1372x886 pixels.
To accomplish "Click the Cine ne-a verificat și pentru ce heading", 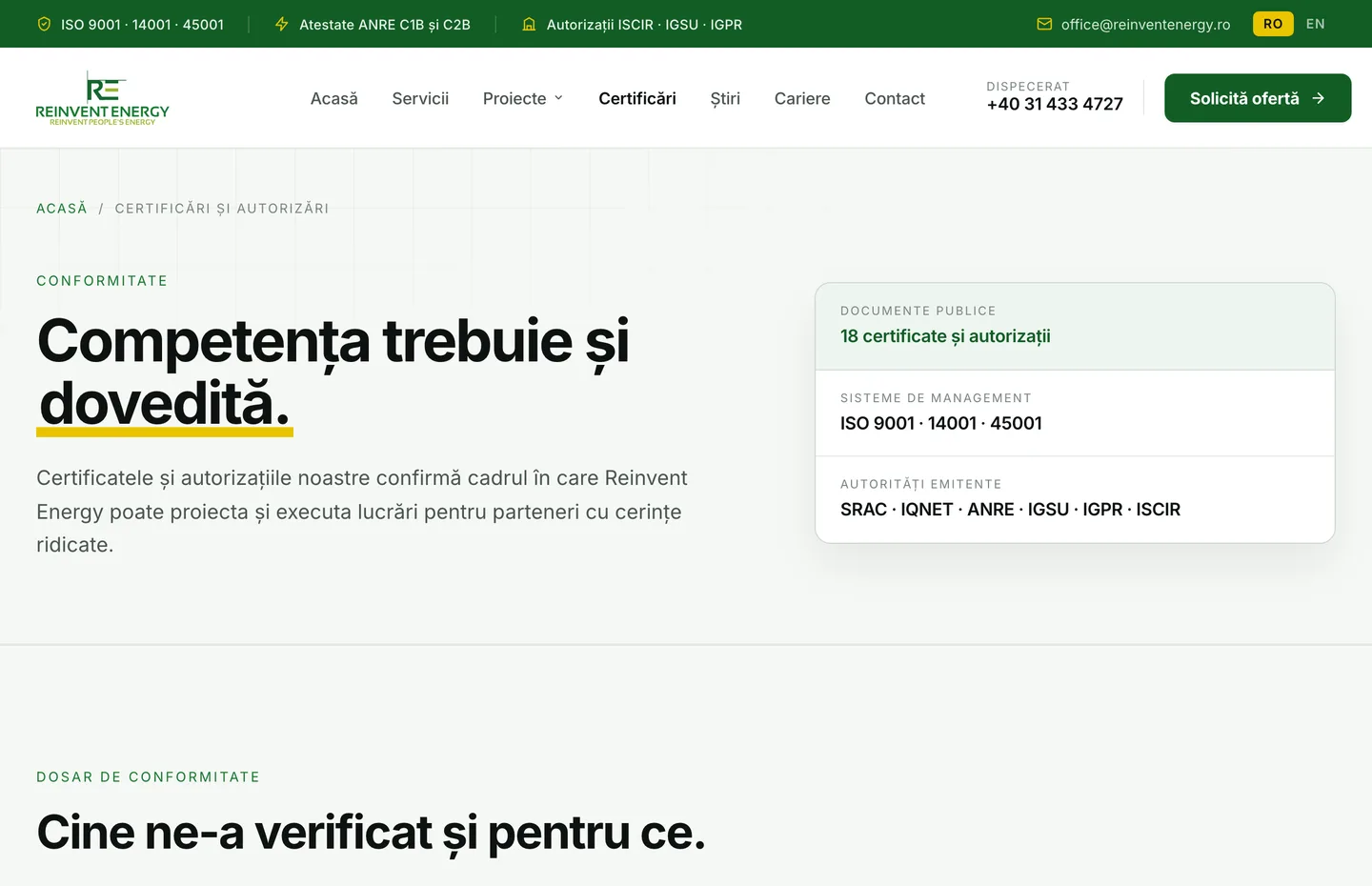I will pos(371,833).
